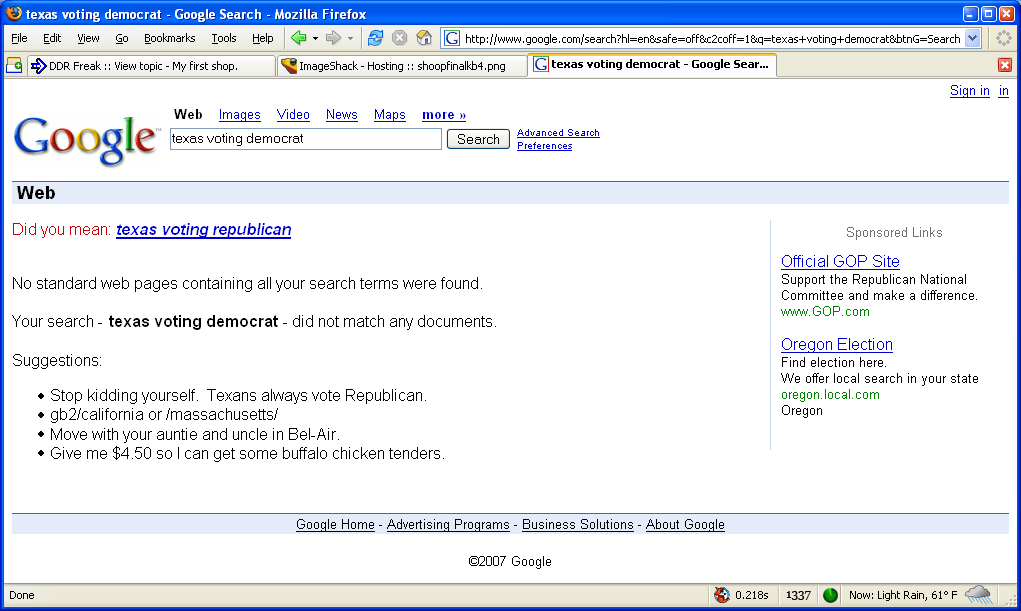Click the Done status bar text
Image resolution: width=1021 pixels, height=611 pixels.
(x=21, y=595)
